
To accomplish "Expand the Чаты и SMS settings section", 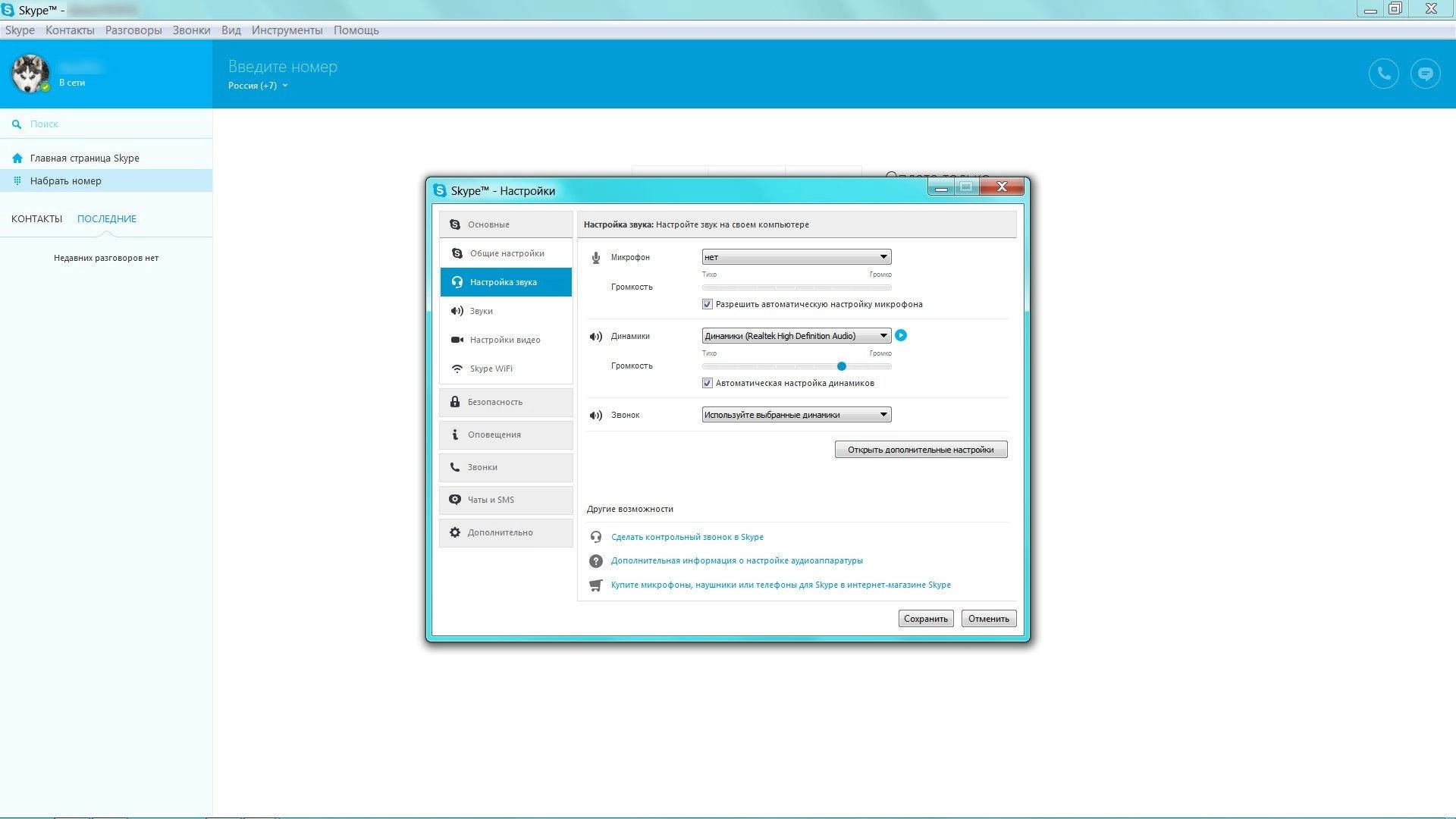I will 506,500.
